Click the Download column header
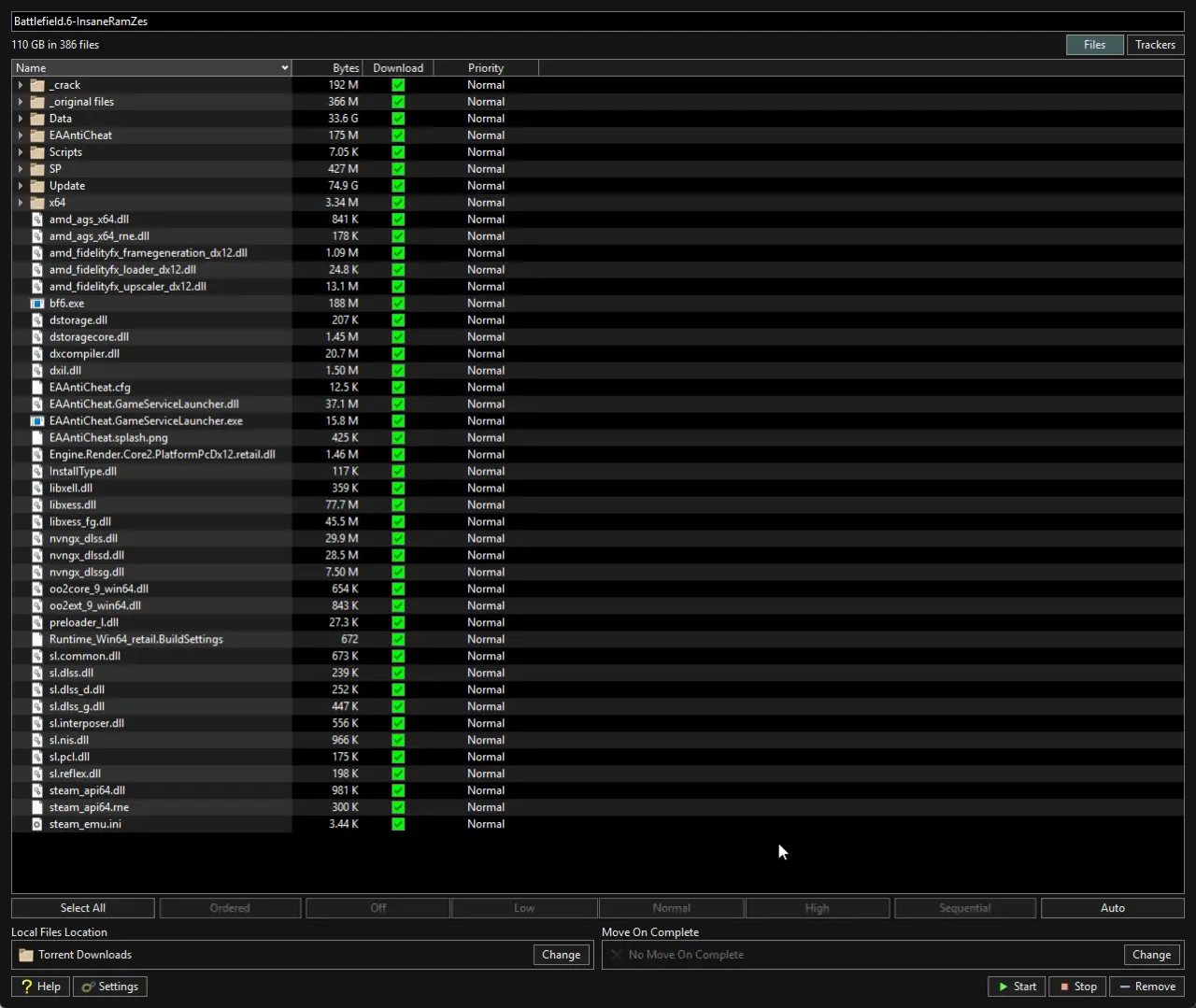1196x1008 pixels. 398,68
